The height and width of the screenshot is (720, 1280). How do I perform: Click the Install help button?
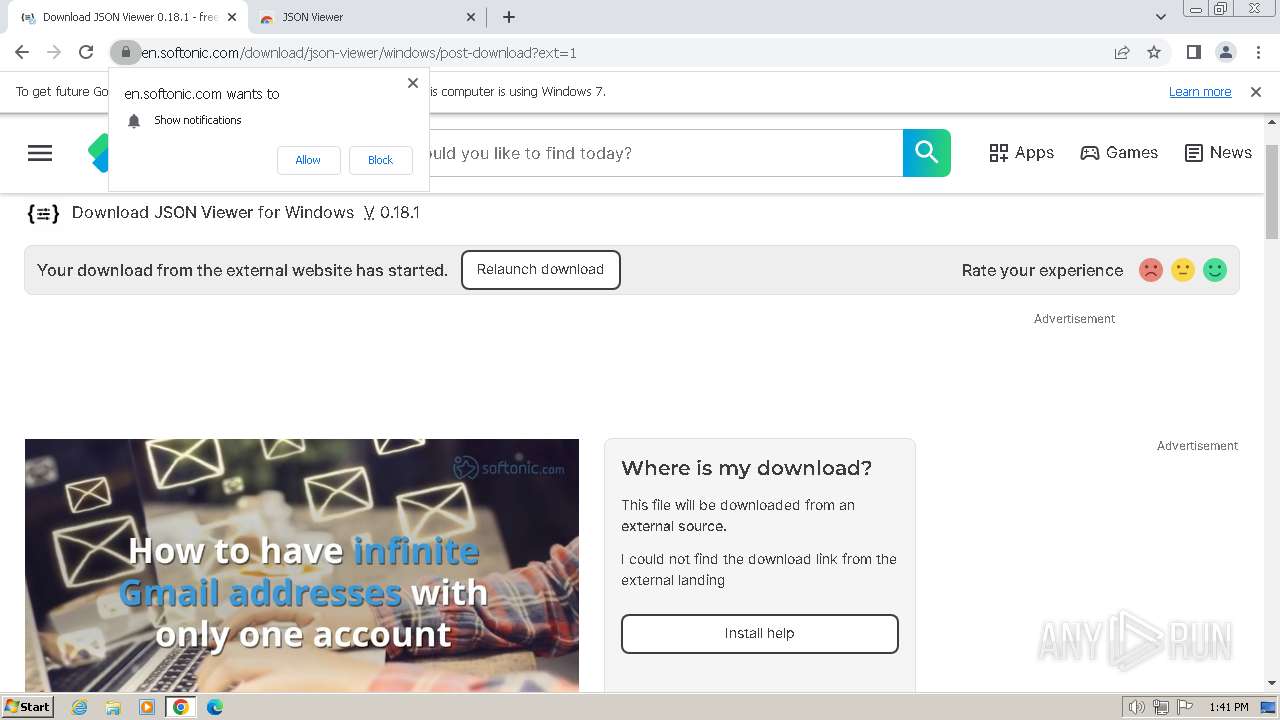pos(760,634)
